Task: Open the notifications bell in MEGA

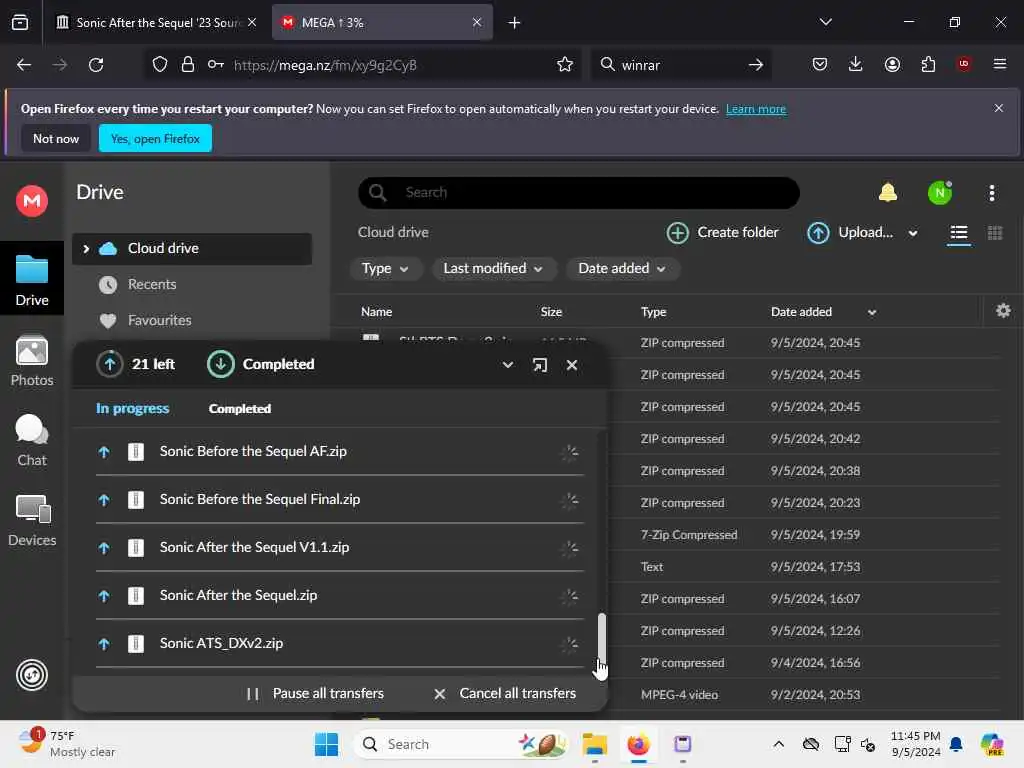Action: [888, 193]
